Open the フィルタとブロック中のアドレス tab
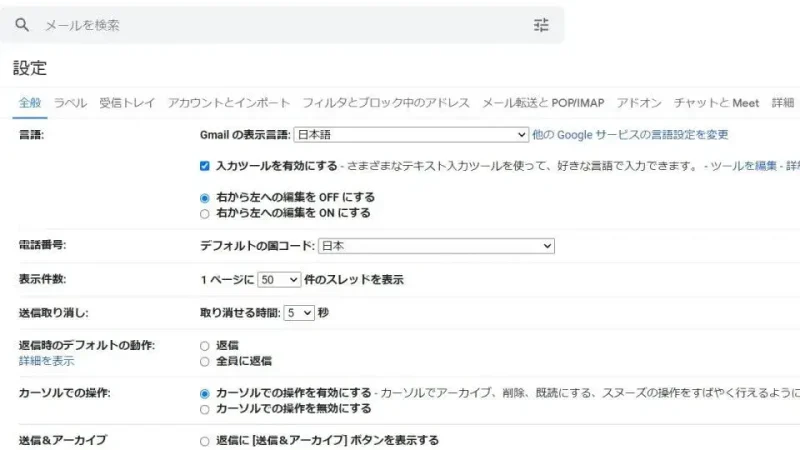Image resolution: width=800 pixels, height=450 pixels. [386, 103]
